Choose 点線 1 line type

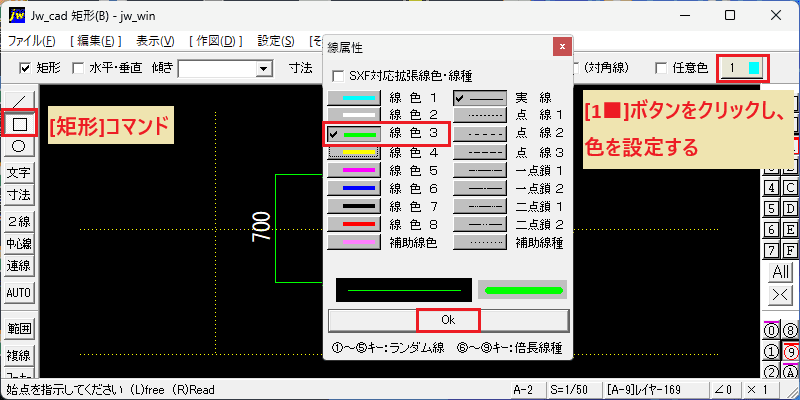pos(480,114)
